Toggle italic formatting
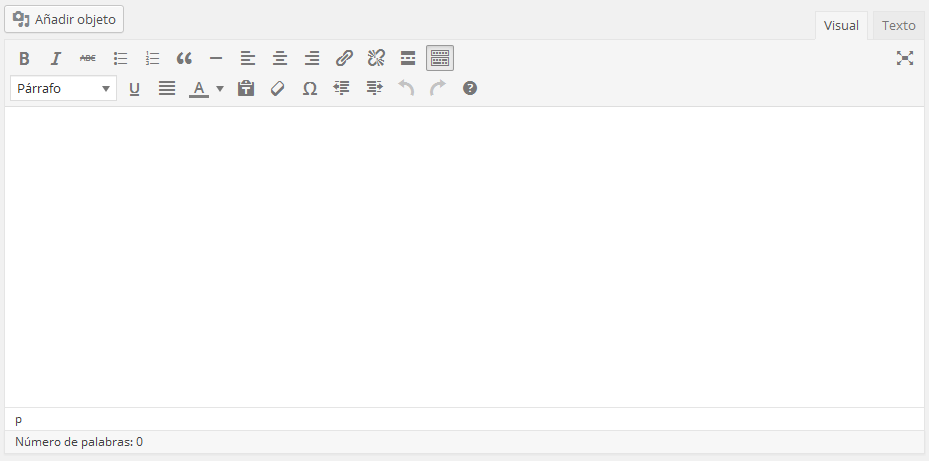 56,58
